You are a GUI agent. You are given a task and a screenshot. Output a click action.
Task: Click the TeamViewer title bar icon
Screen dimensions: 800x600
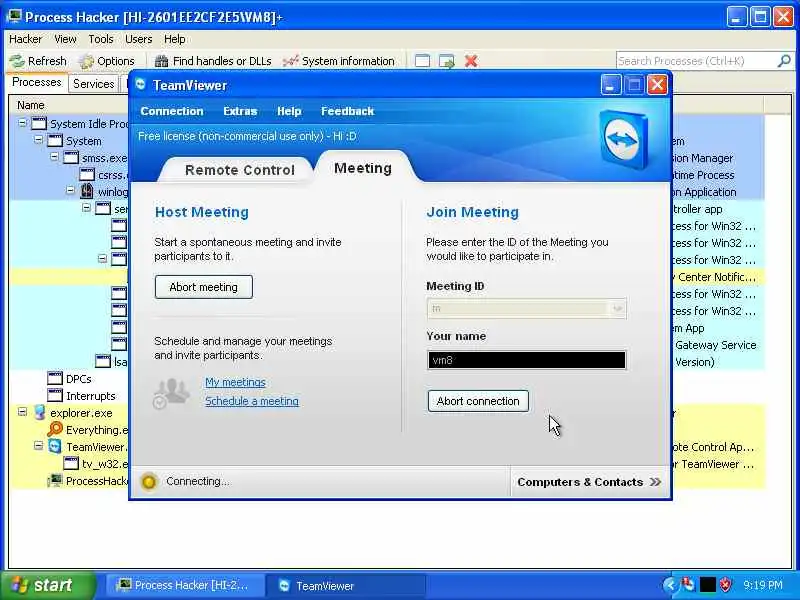click(141, 84)
